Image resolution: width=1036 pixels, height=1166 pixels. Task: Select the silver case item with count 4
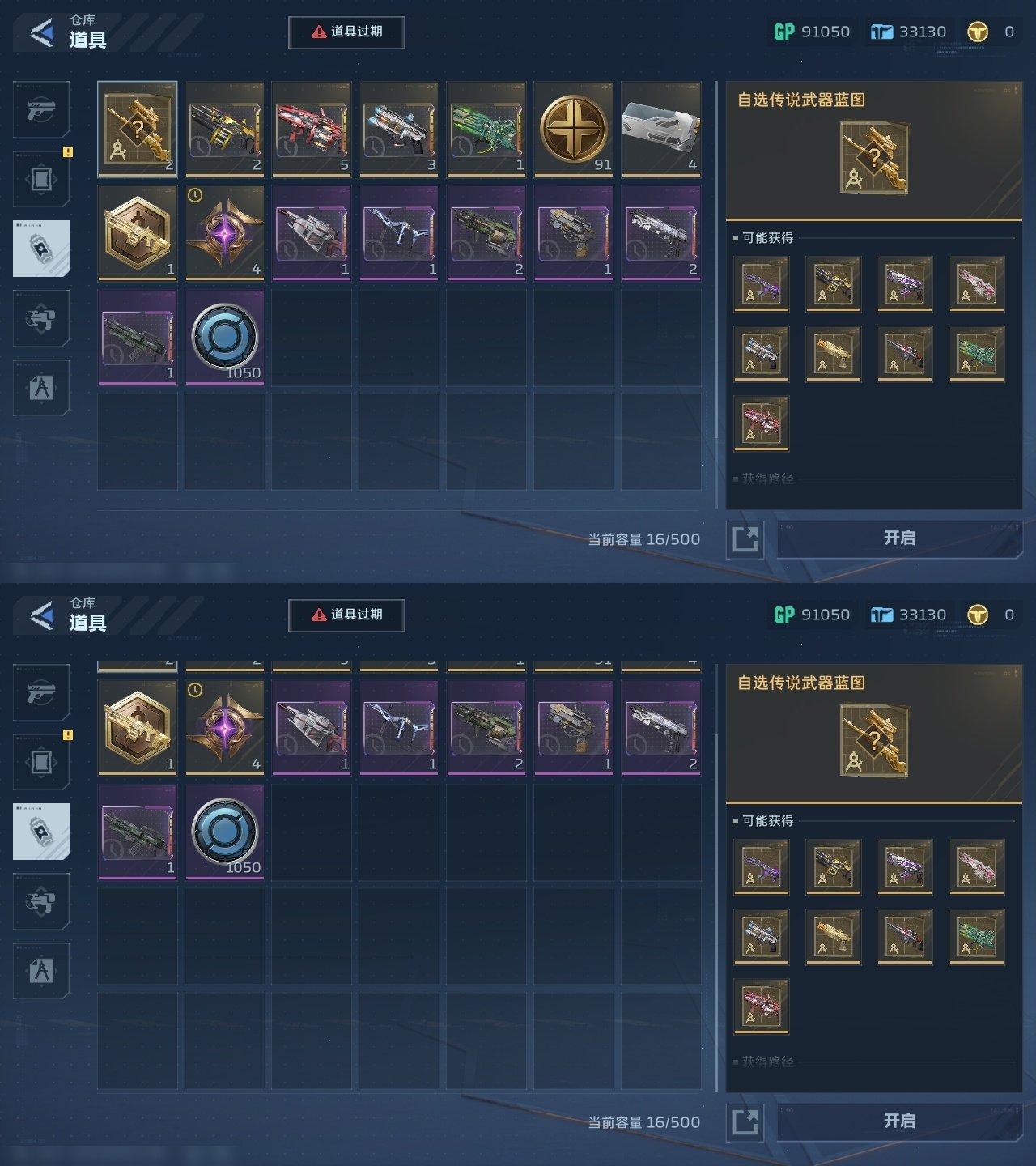(x=661, y=129)
